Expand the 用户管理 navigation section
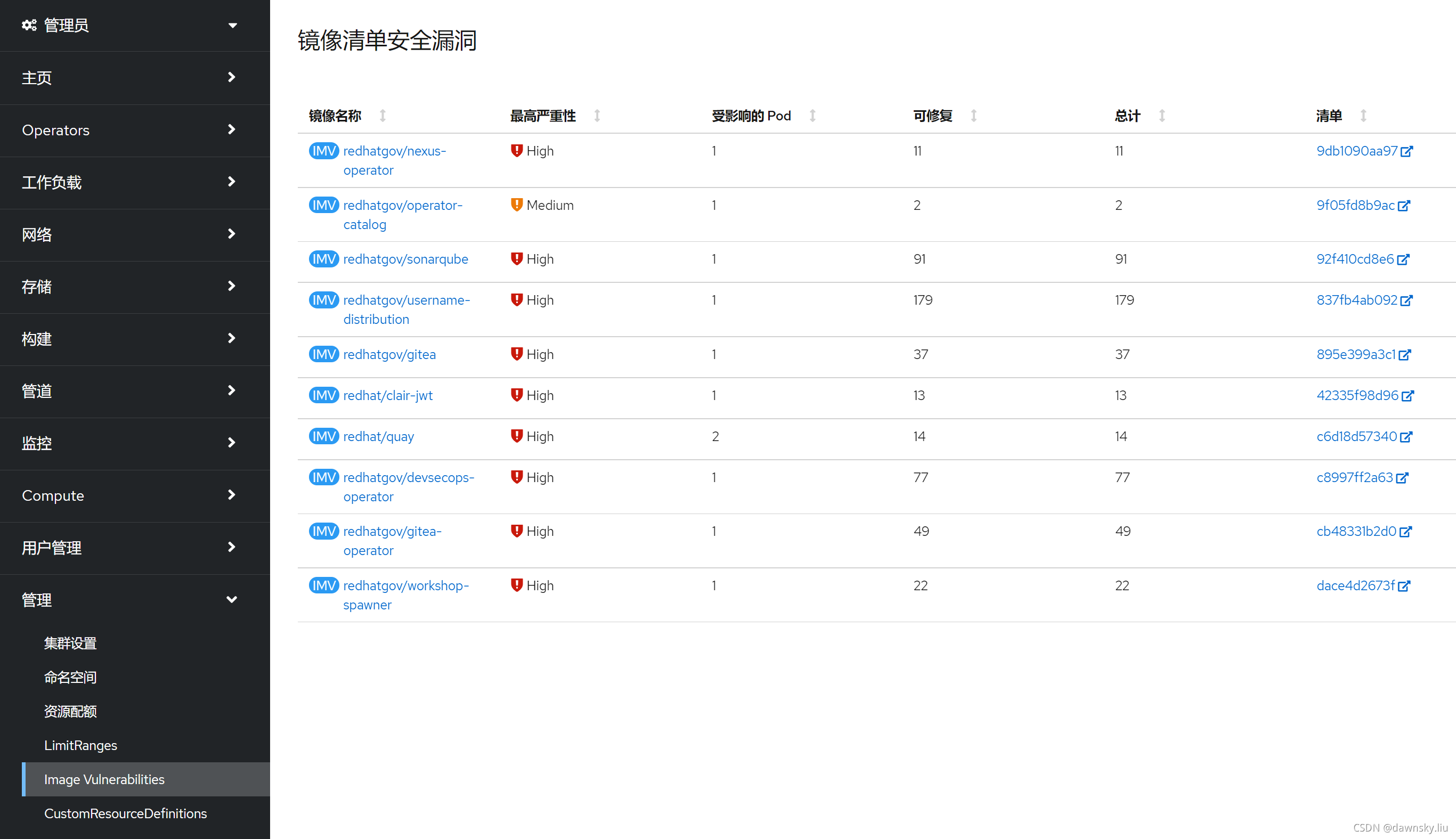The width and height of the screenshot is (1456, 839). tap(135, 548)
